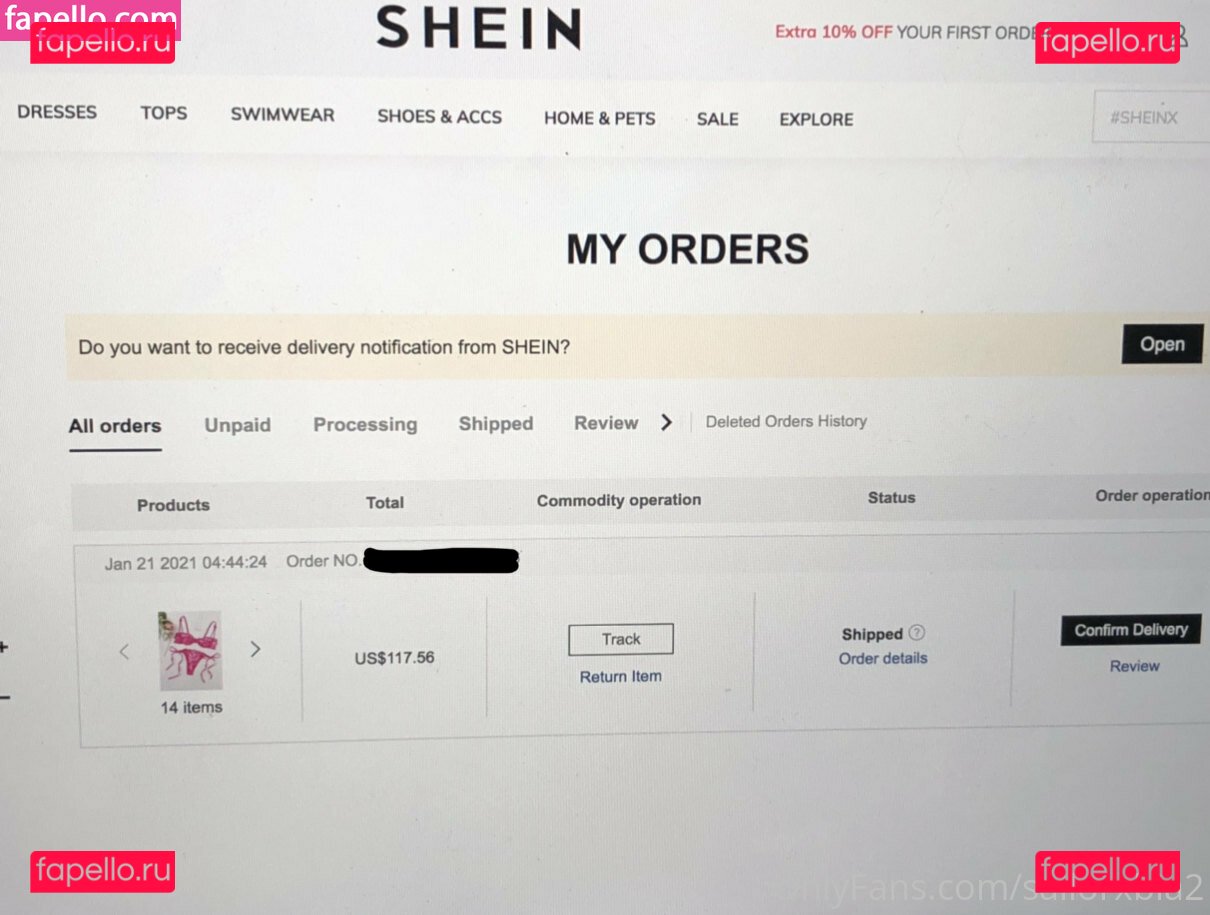Go to SHOES & ACCS category
Viewport: 1210px width, 915px height.
pos(439,116)
